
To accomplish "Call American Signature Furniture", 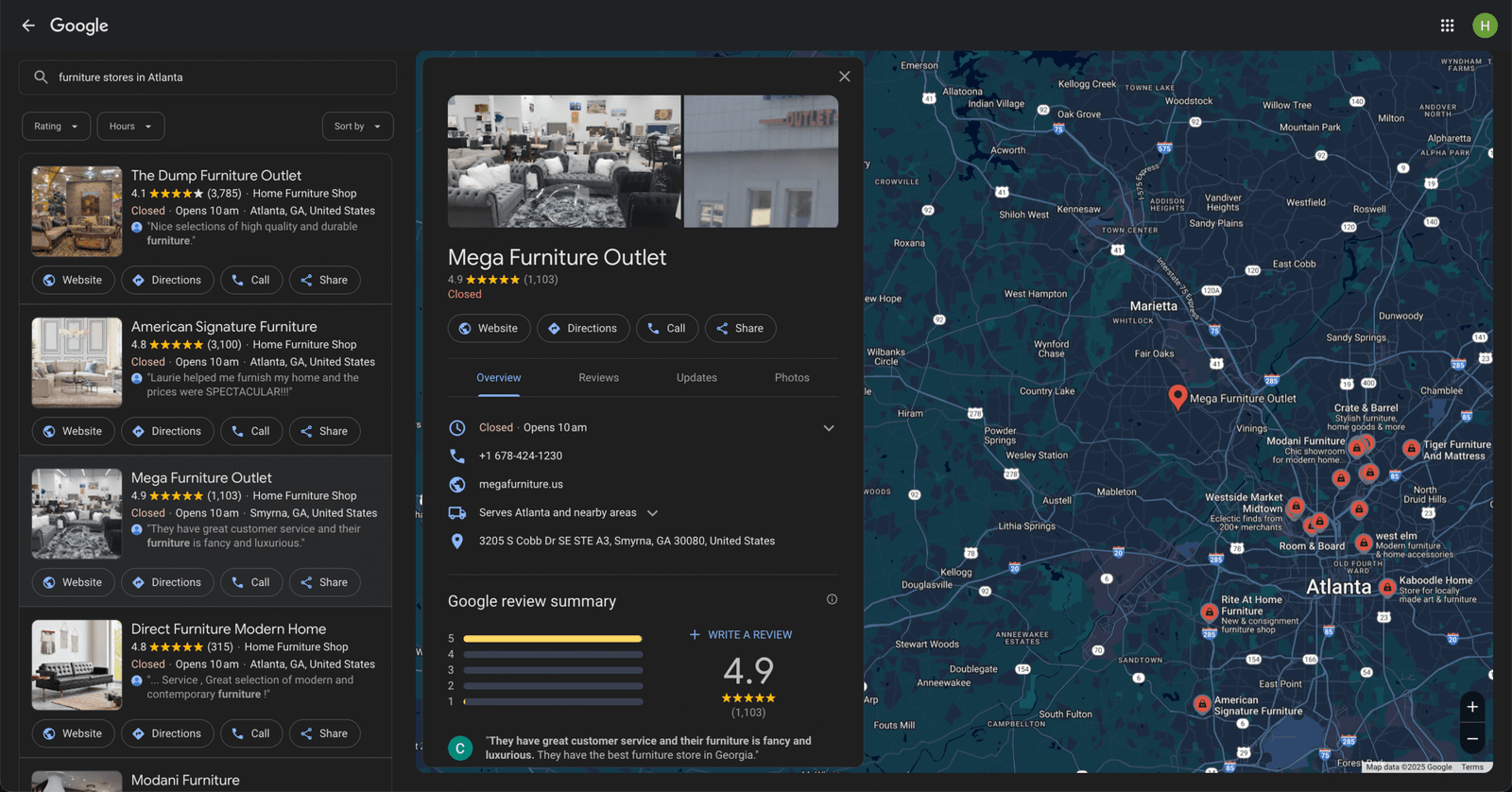I will pyautogui.click(x=251, y=431).
